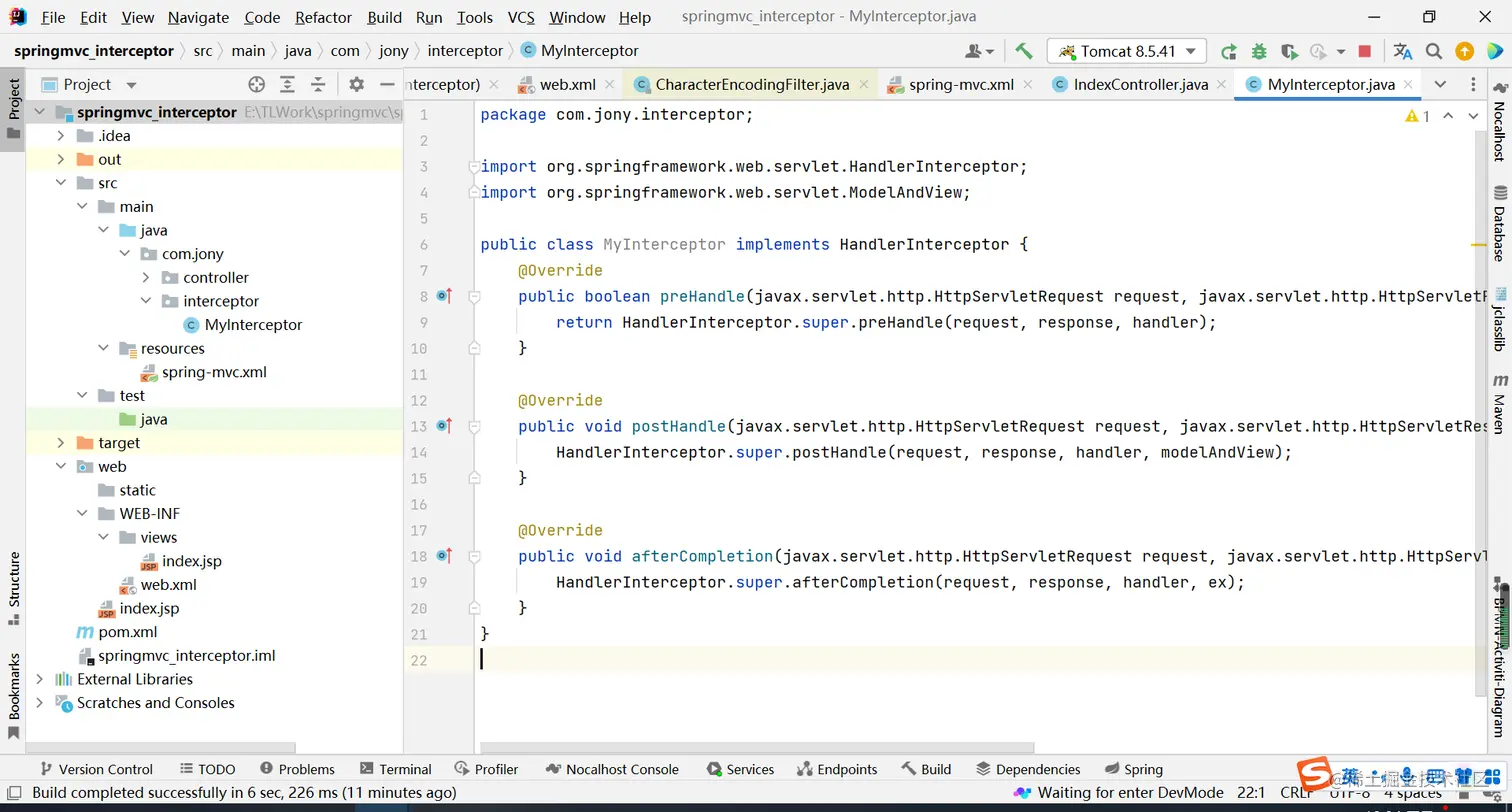
Task: Open the Nocalhost Console tool window
Action: (x=611, y=769)
